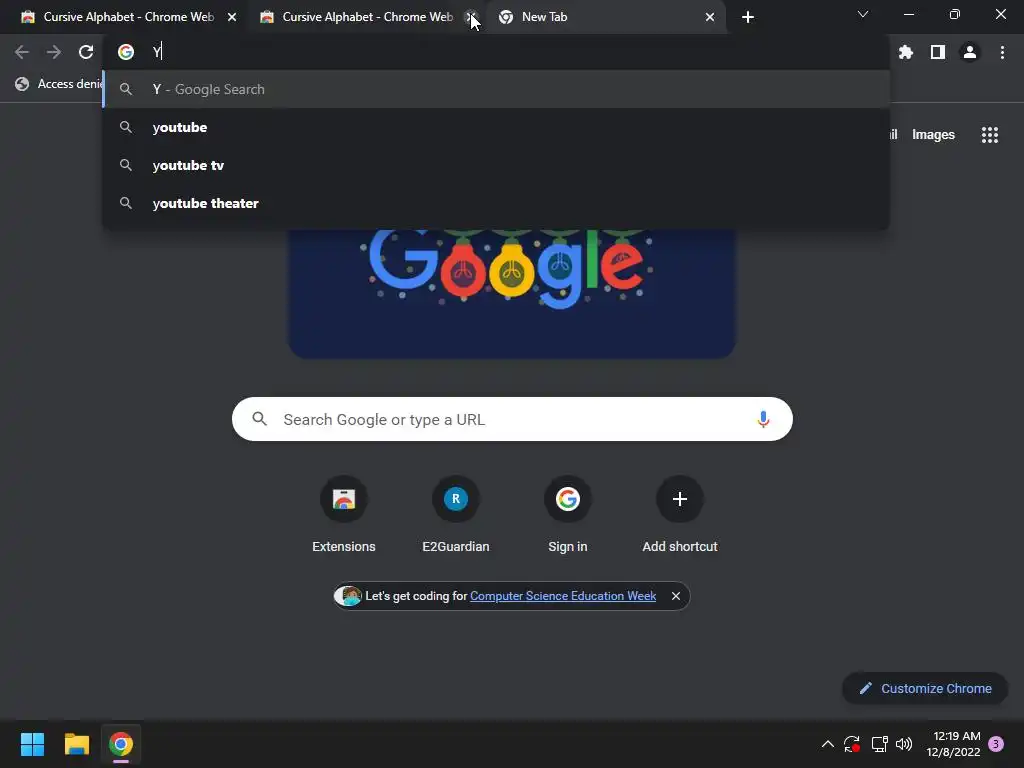Open the Extensions puzzle icon
This screenshot has width=1024, height=768.
906,52
